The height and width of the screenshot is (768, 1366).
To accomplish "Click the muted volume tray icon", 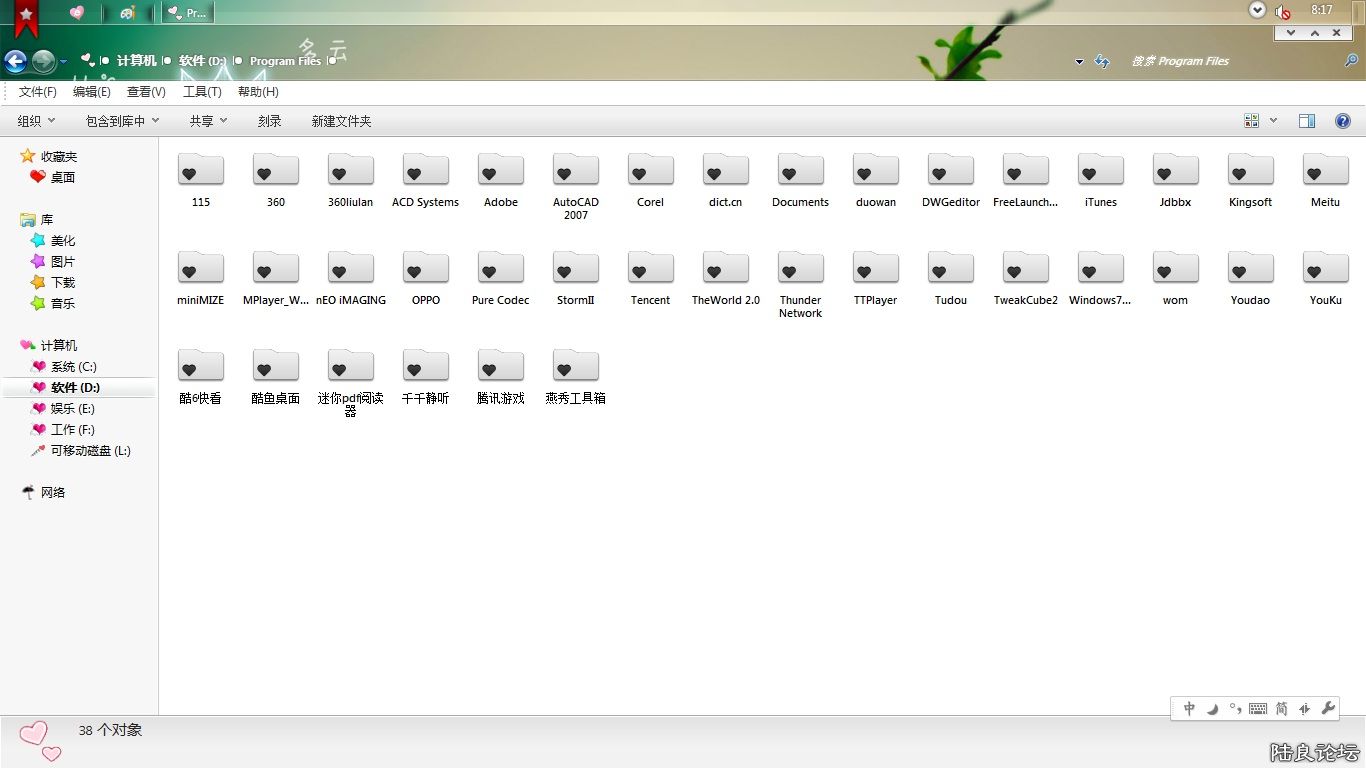I will 1282,11.
